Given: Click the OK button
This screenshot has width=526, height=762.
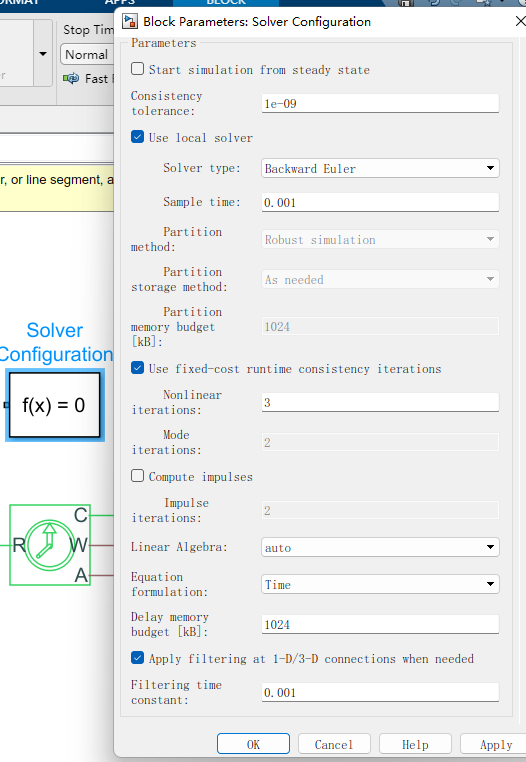Looking at the screenshot, I should [x=253, y=744].
